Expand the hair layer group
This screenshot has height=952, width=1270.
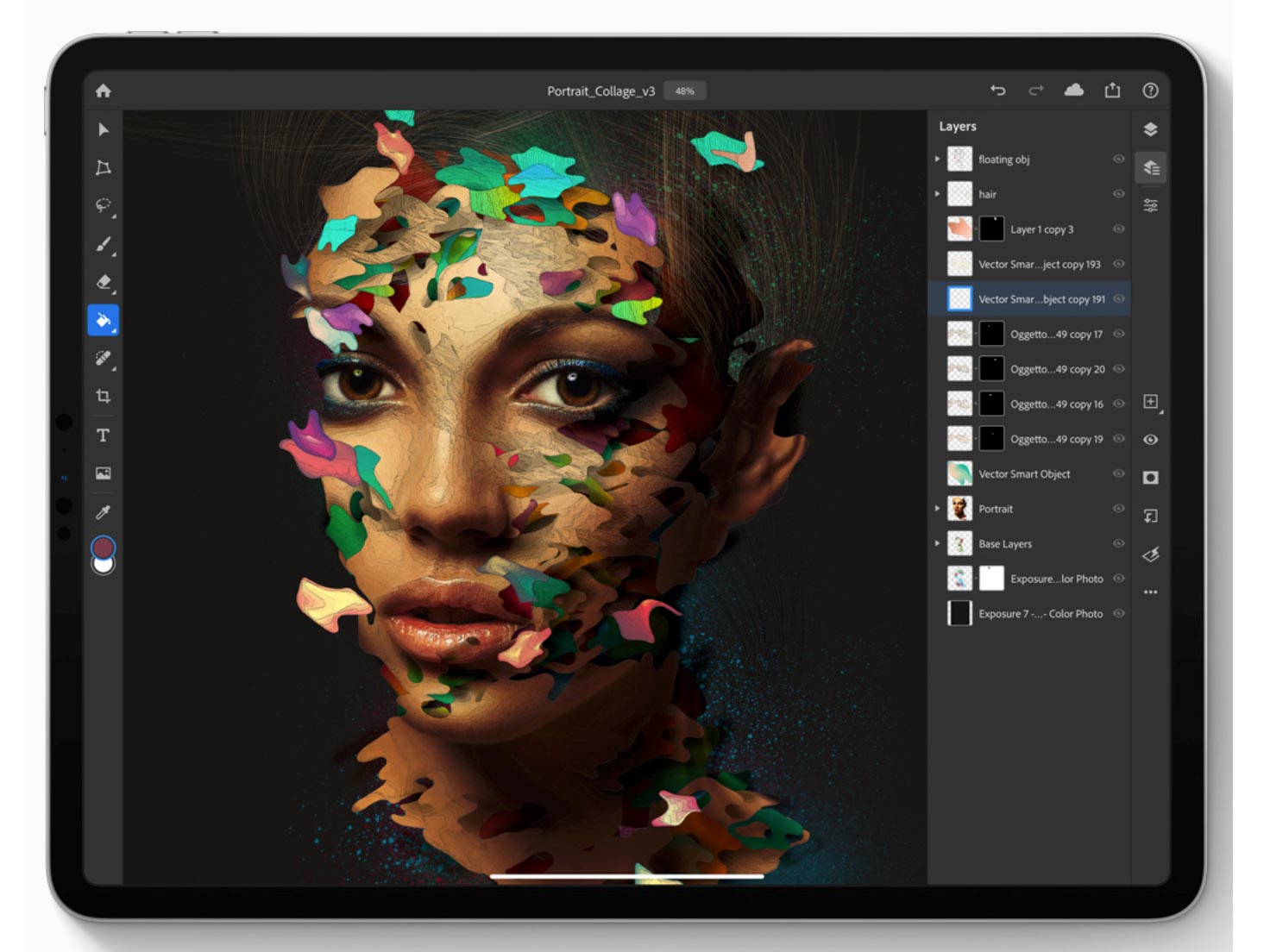[x=938, y=194]
